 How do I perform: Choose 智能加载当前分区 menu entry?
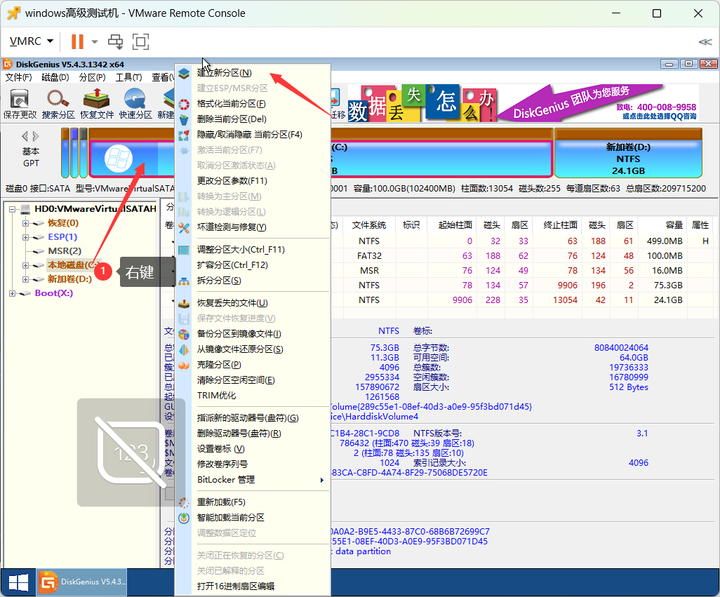click(x=253, y=518)
